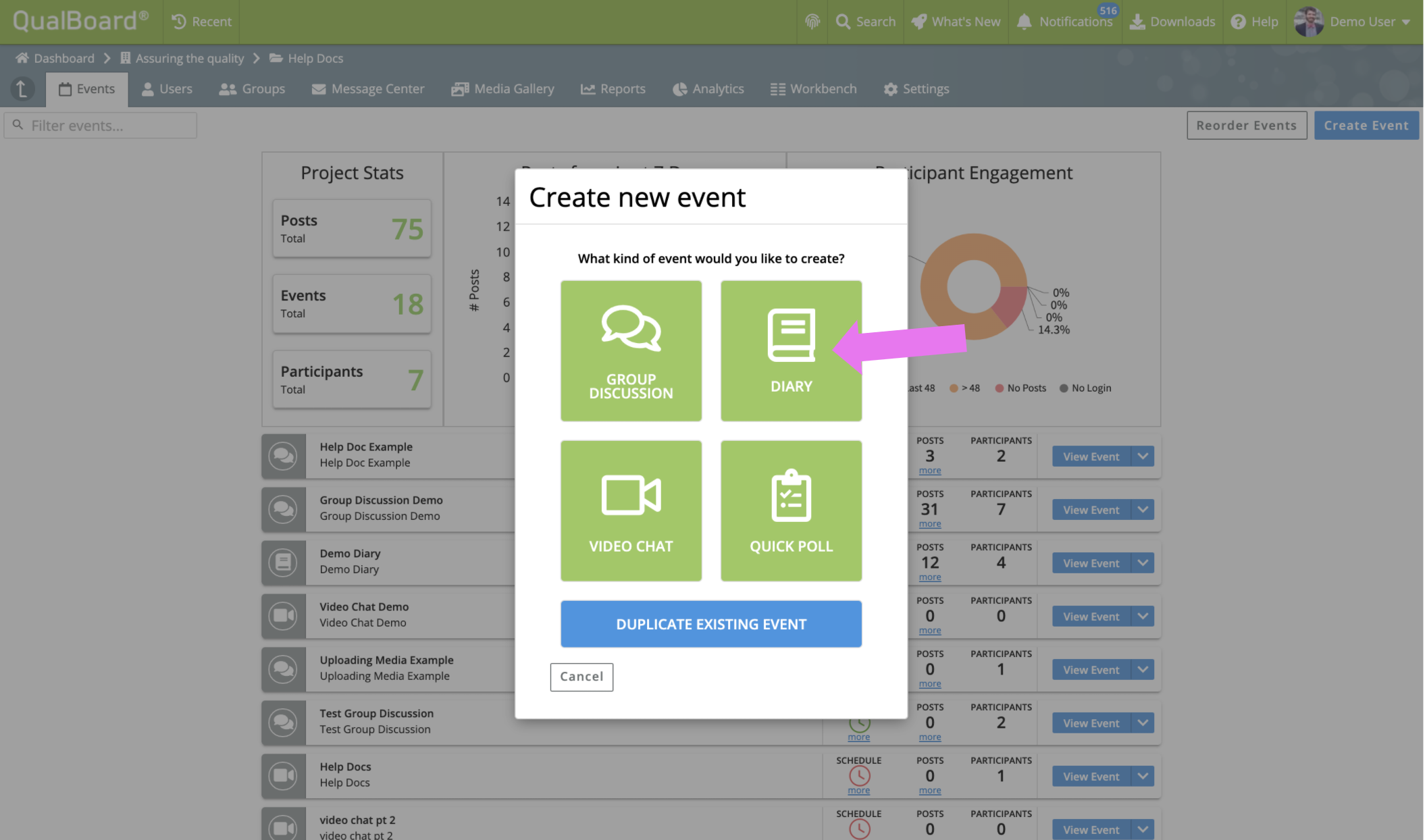The width and height of the screenshot is (1425, 840).
Task: Click Duplicate Existing Event button
Action: coord(710,624)
